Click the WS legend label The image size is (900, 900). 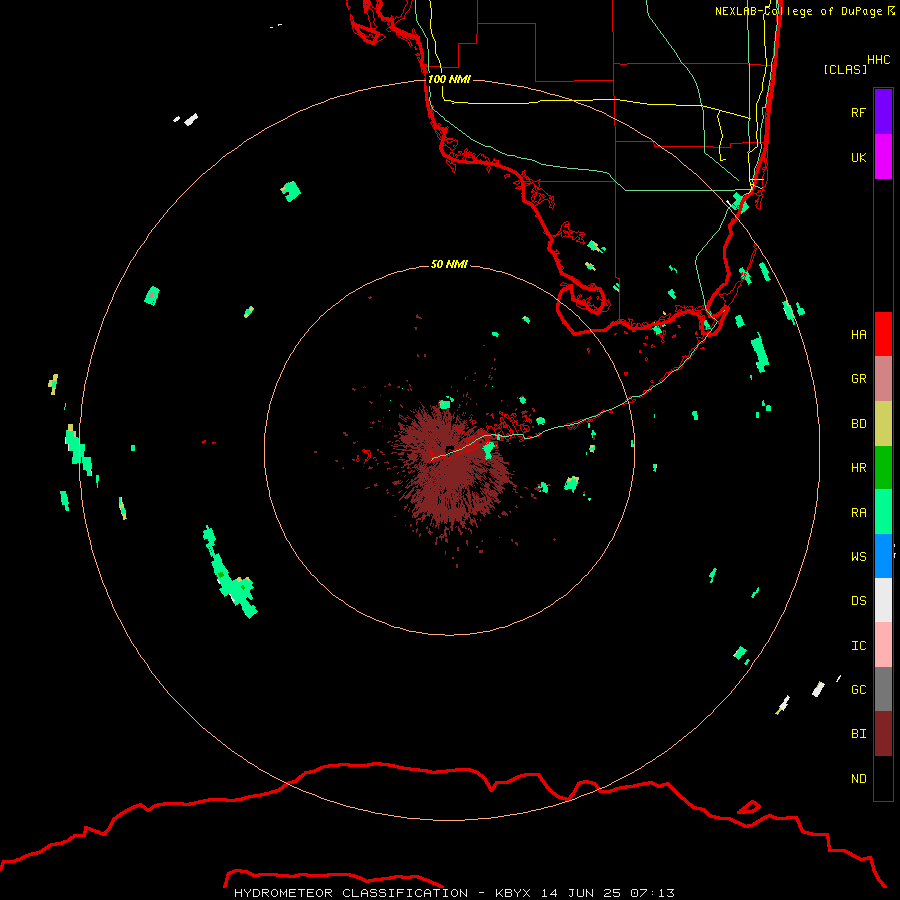[x=858, y=557]
